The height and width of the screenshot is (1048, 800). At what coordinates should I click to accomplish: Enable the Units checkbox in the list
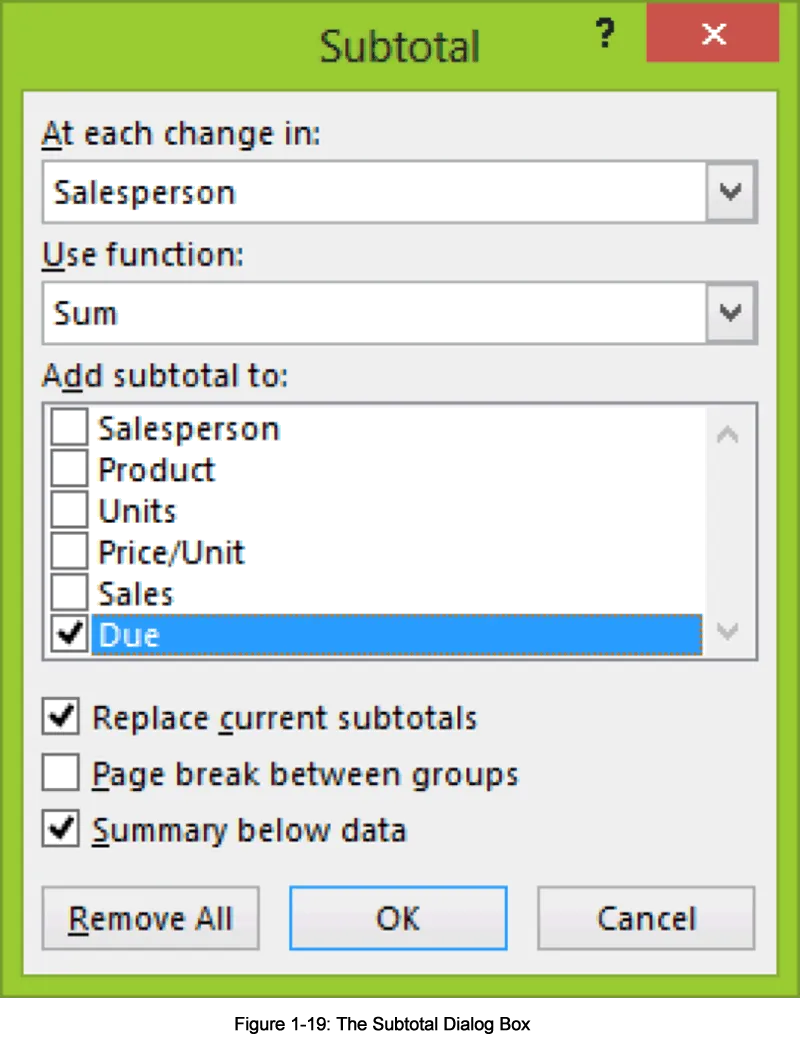point(69,510)
